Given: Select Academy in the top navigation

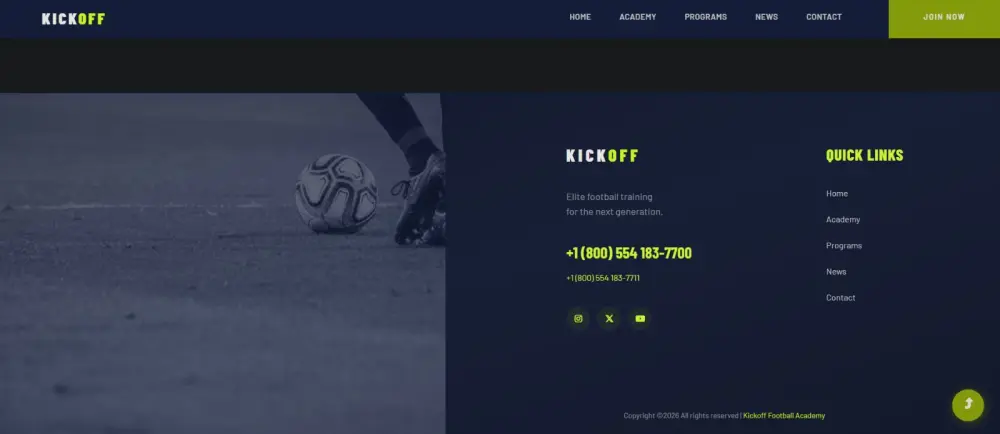Looking at the screenshot, I should [637, 17].
